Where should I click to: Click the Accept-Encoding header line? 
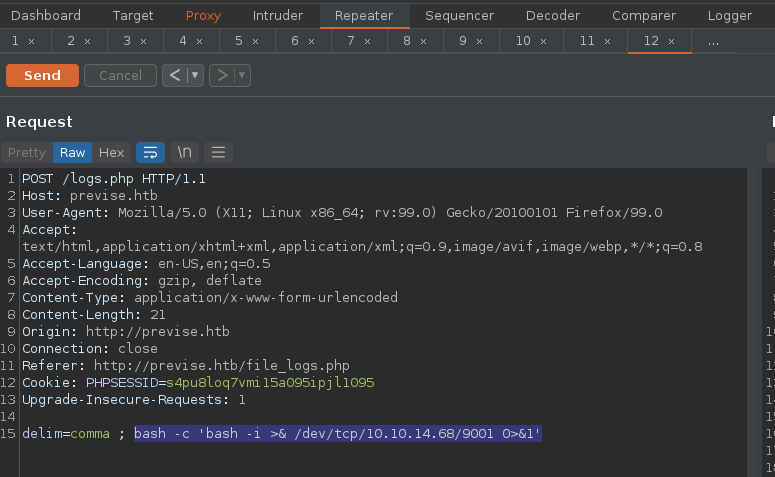142,280
